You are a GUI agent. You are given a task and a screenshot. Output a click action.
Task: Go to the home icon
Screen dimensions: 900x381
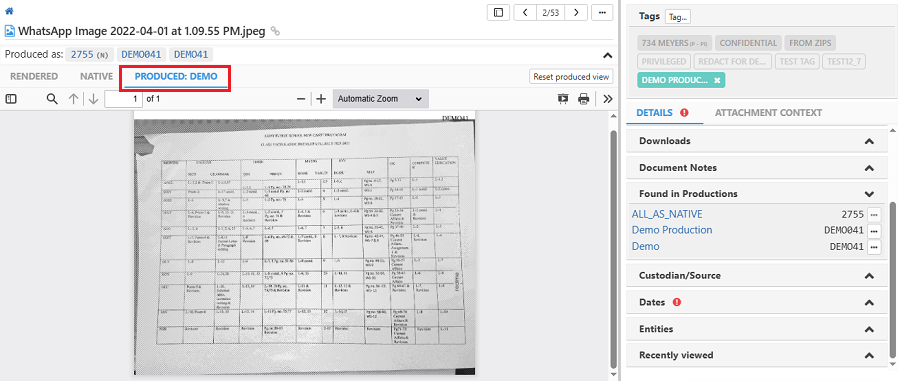click(9, 11)
